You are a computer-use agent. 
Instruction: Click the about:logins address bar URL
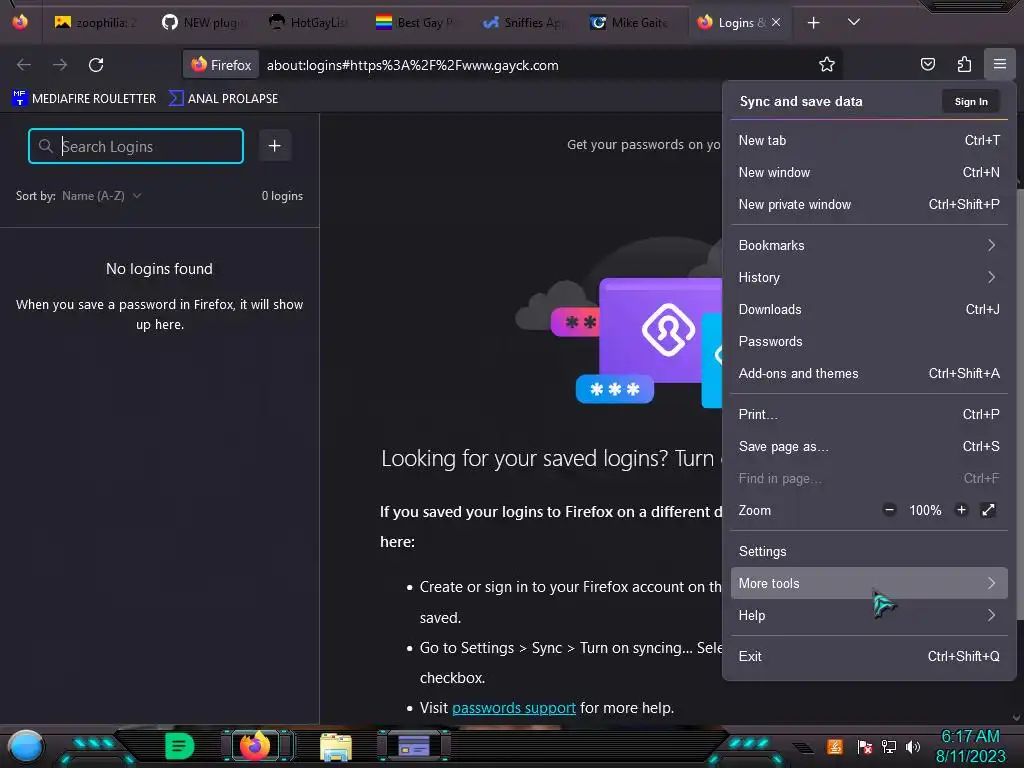pyautogui.click(x=412, y=65)
